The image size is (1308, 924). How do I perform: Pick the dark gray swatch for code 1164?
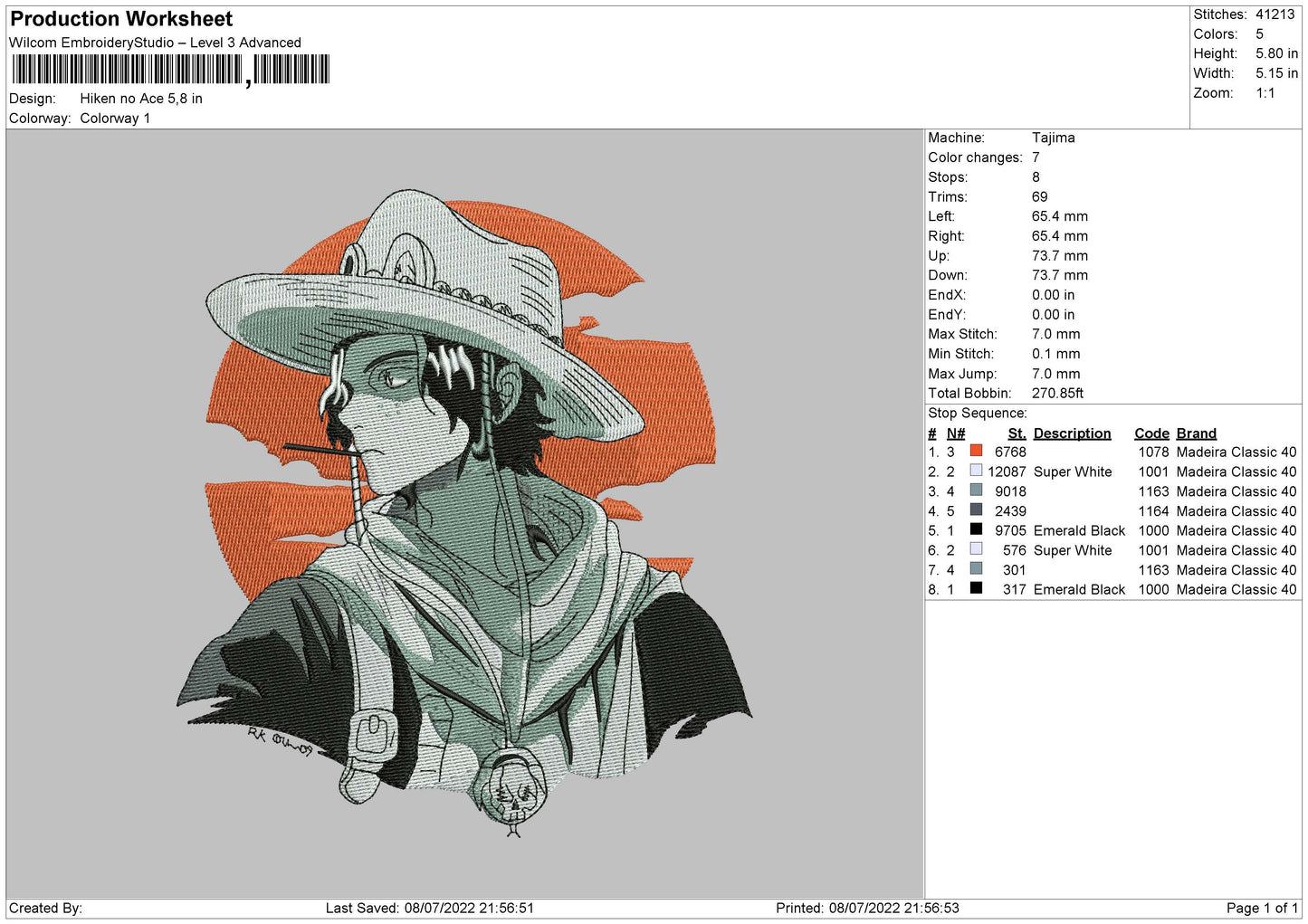point(976,510)
